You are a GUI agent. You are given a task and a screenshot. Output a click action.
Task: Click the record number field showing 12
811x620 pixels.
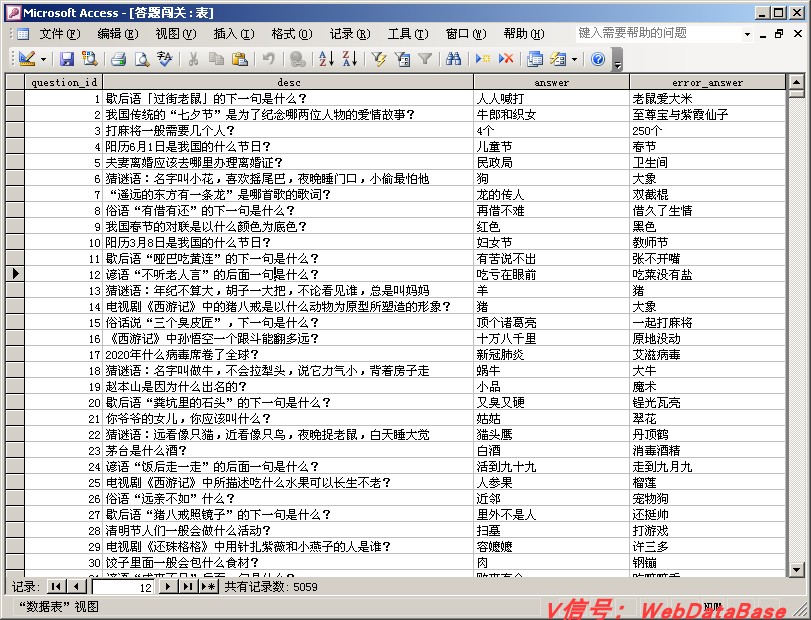123,587
